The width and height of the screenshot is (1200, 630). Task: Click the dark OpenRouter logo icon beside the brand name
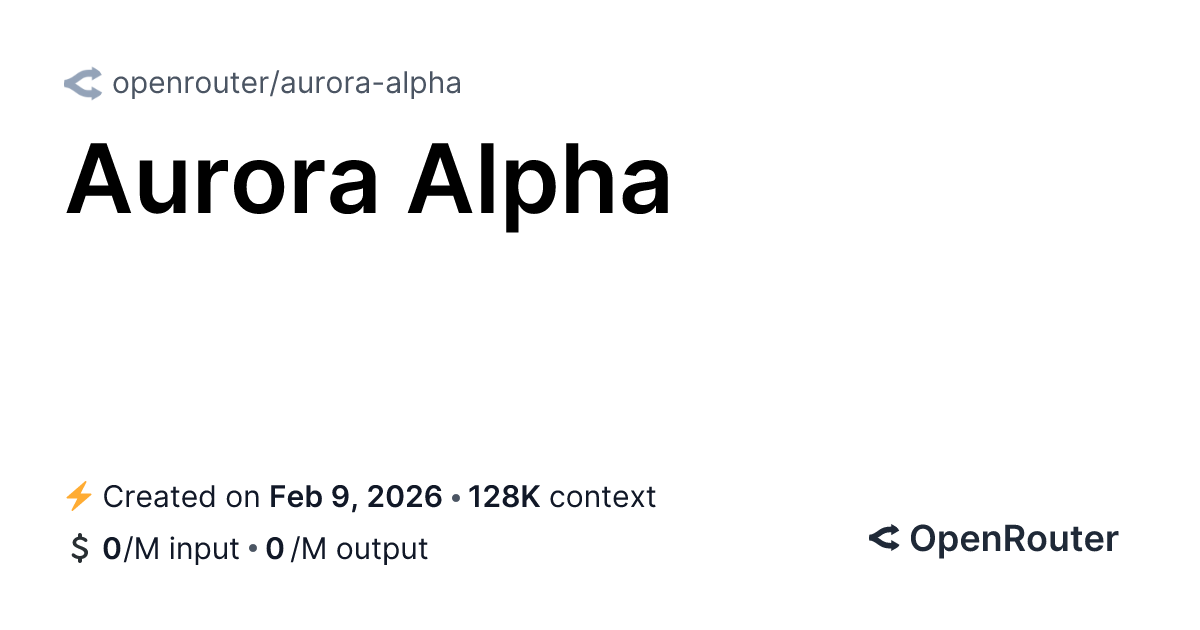point(884,539)
